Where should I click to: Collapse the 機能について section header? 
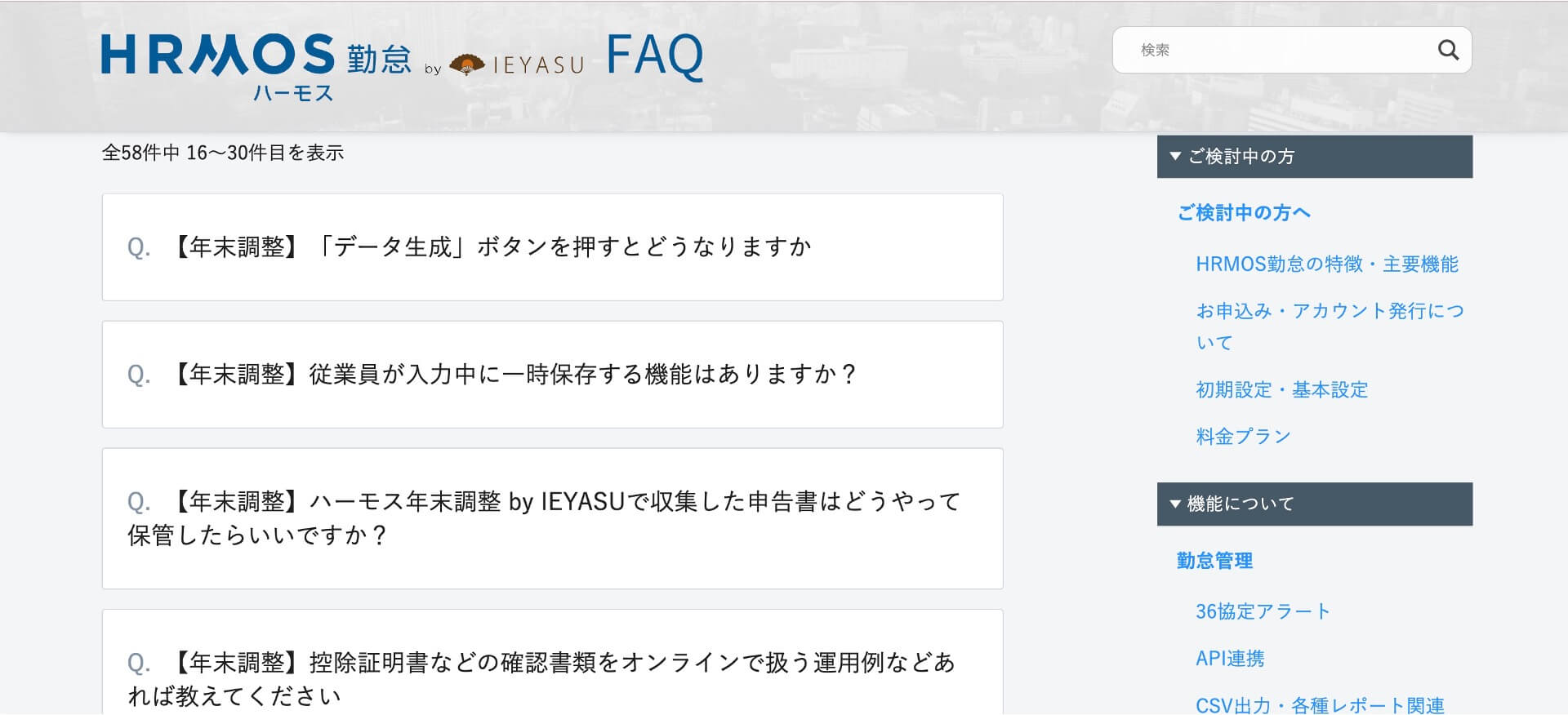click(x=1314, y=504)
